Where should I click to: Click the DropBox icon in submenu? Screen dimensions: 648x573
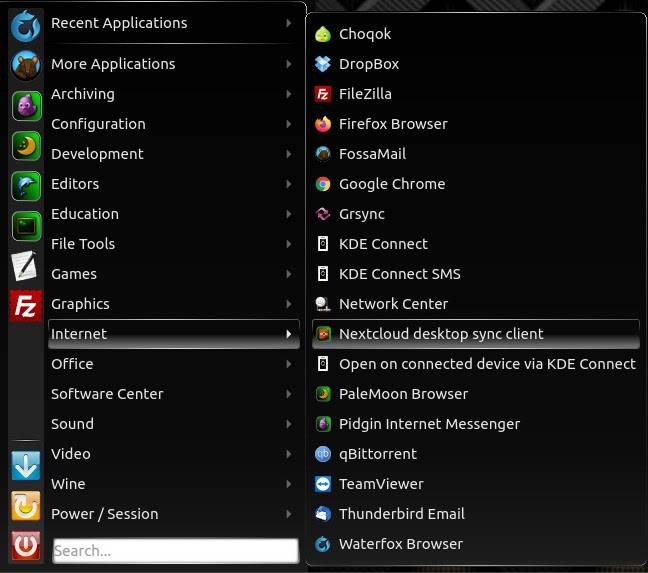[x=323, y=64]
